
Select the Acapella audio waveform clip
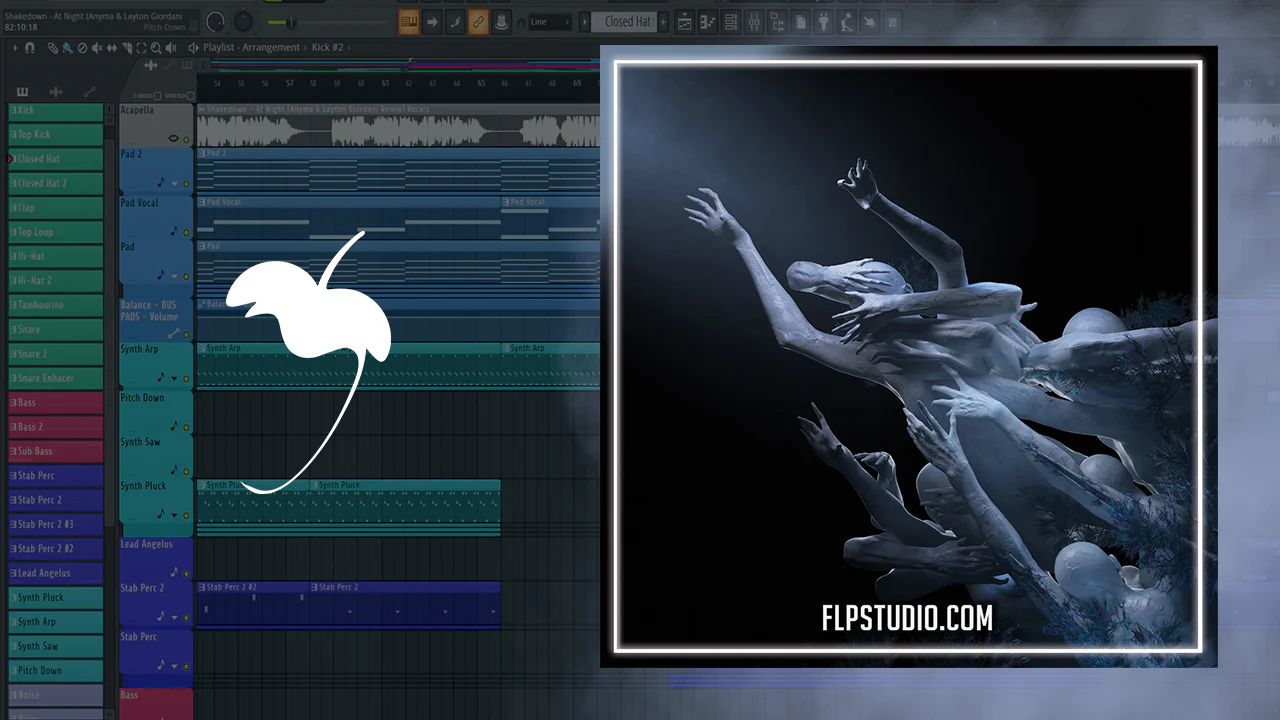tap(398, 126)
